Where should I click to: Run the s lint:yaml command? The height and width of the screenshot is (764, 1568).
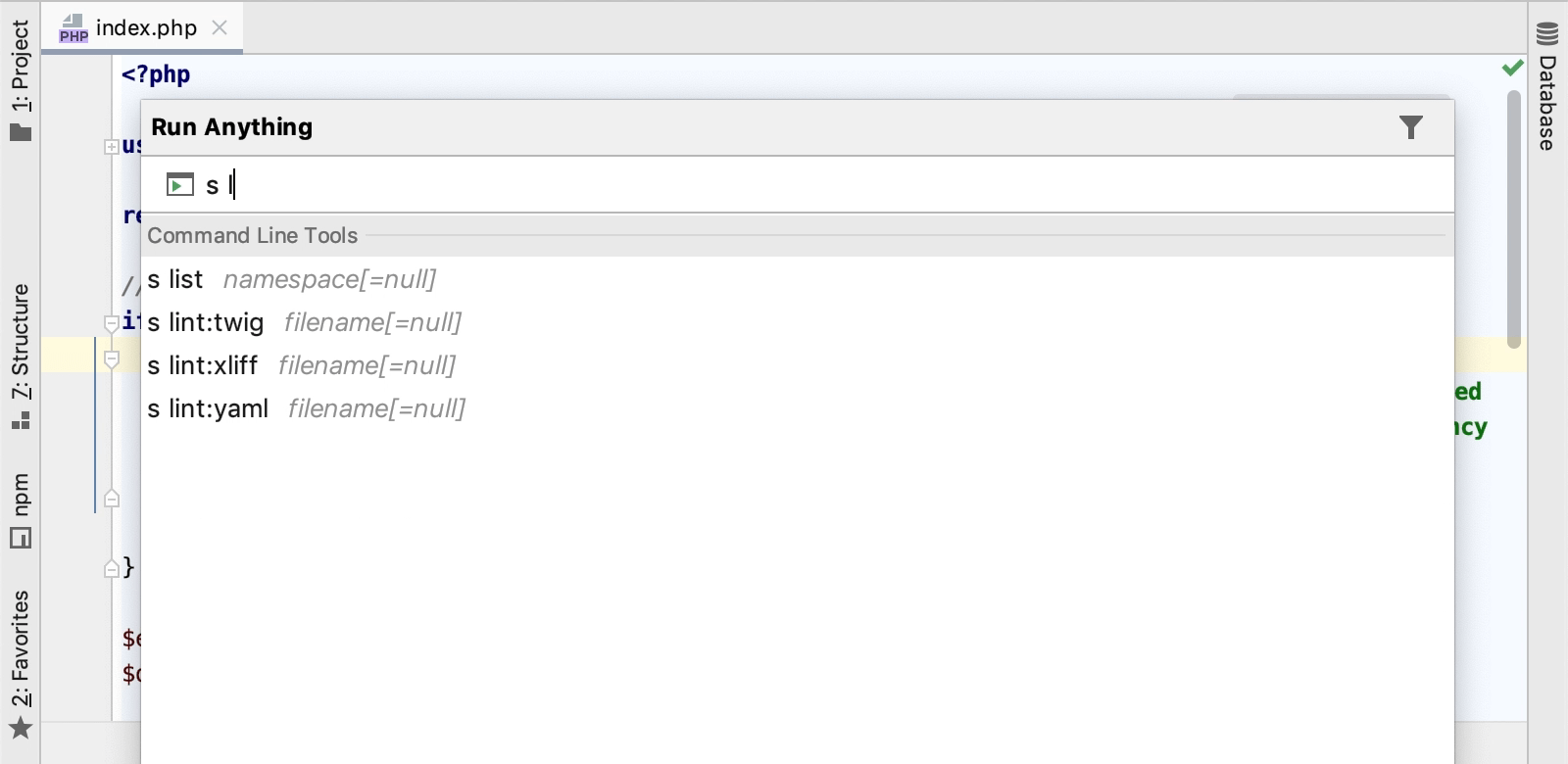tap(208, 408)
